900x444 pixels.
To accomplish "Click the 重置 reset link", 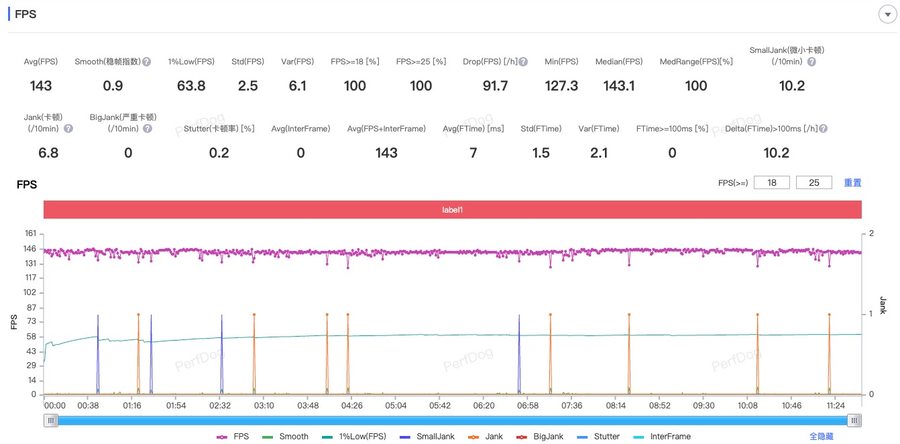I will tap(852, 182).
